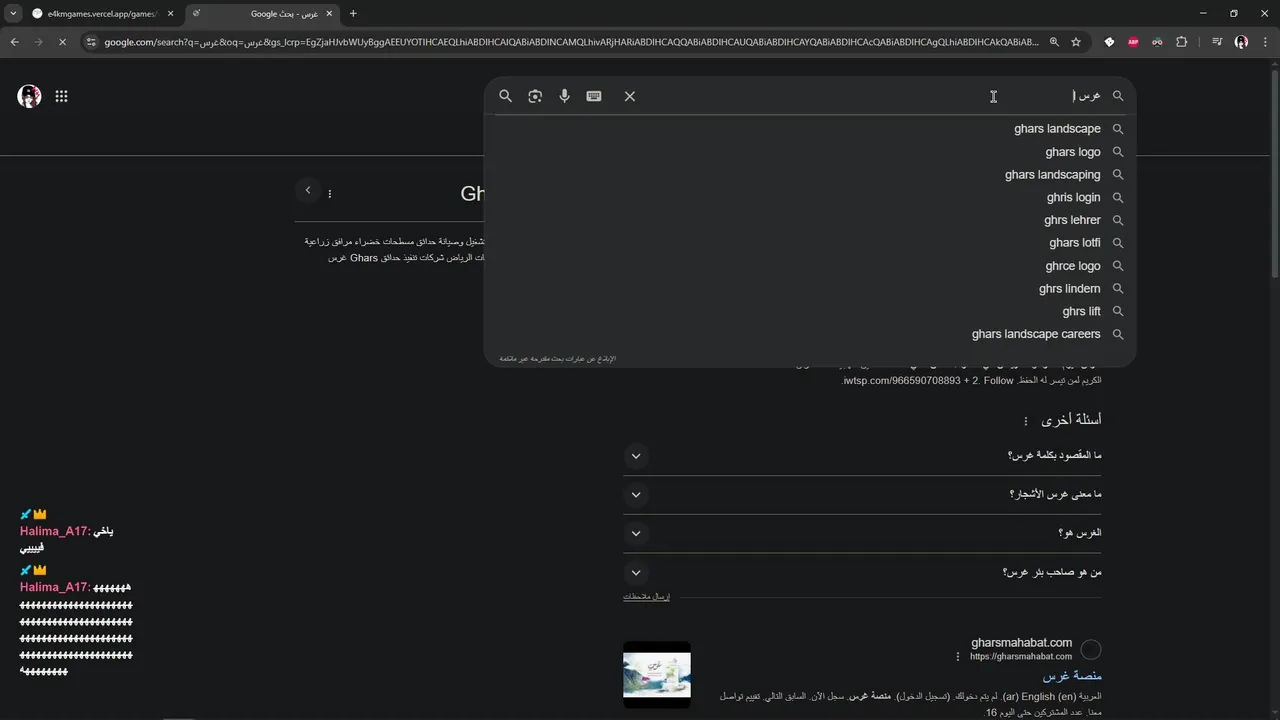
Task: Click the magnifier beside the غرس query
Action: [1118, 96]
